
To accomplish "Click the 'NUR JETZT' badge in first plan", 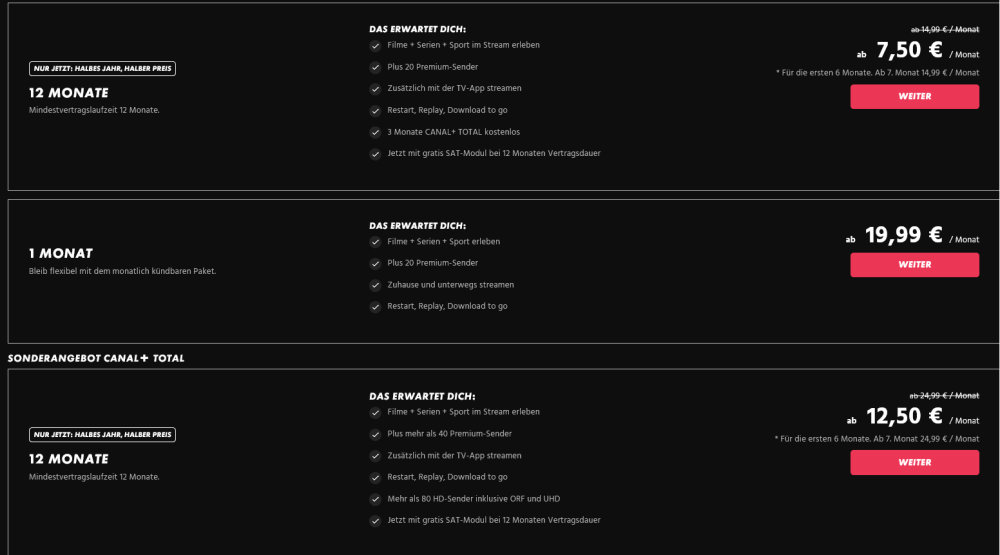I will pos(103,69).
